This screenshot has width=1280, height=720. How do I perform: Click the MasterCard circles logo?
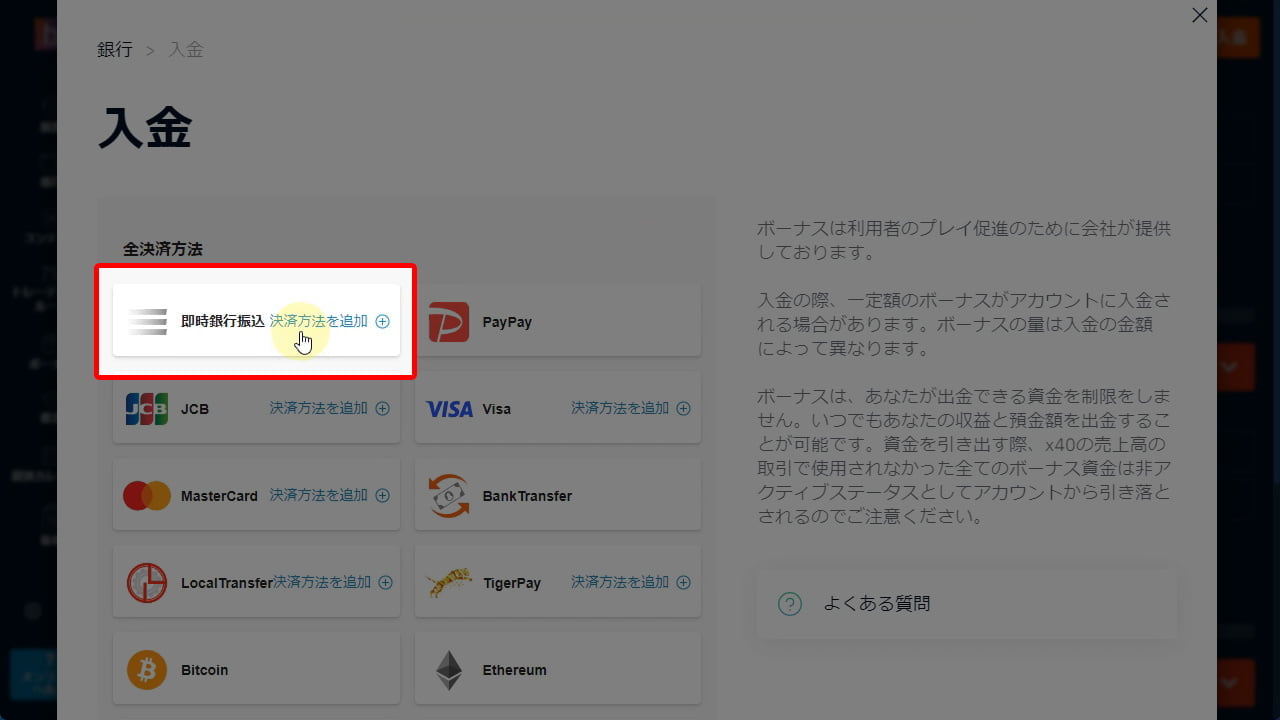147,496
